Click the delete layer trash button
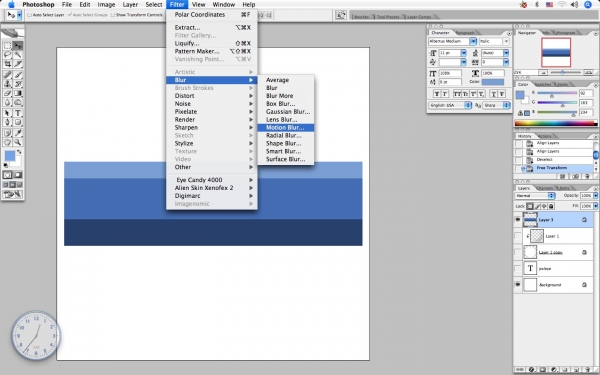 click(x=589, y=370)
